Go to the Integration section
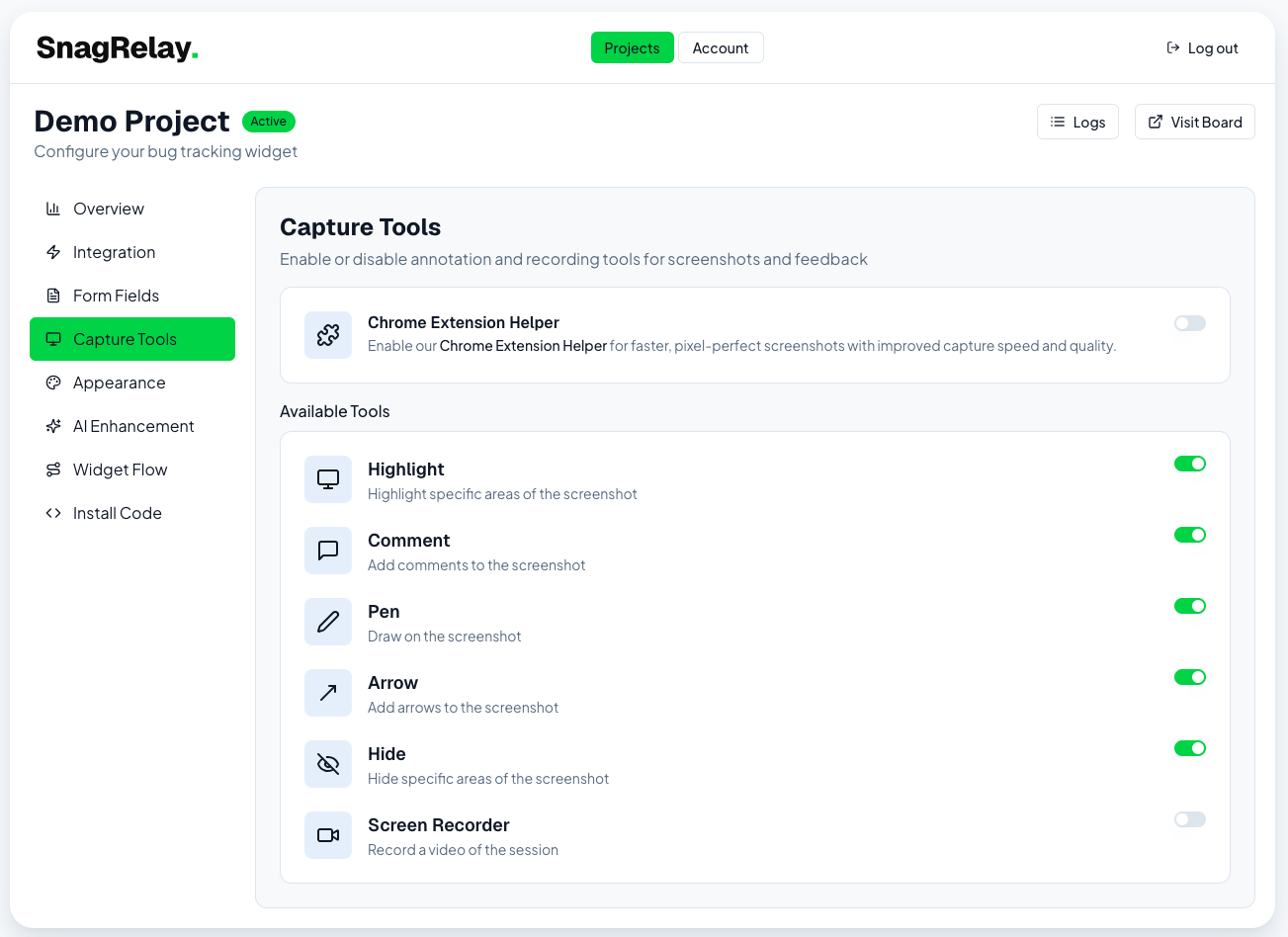 [x=132, y=252]
